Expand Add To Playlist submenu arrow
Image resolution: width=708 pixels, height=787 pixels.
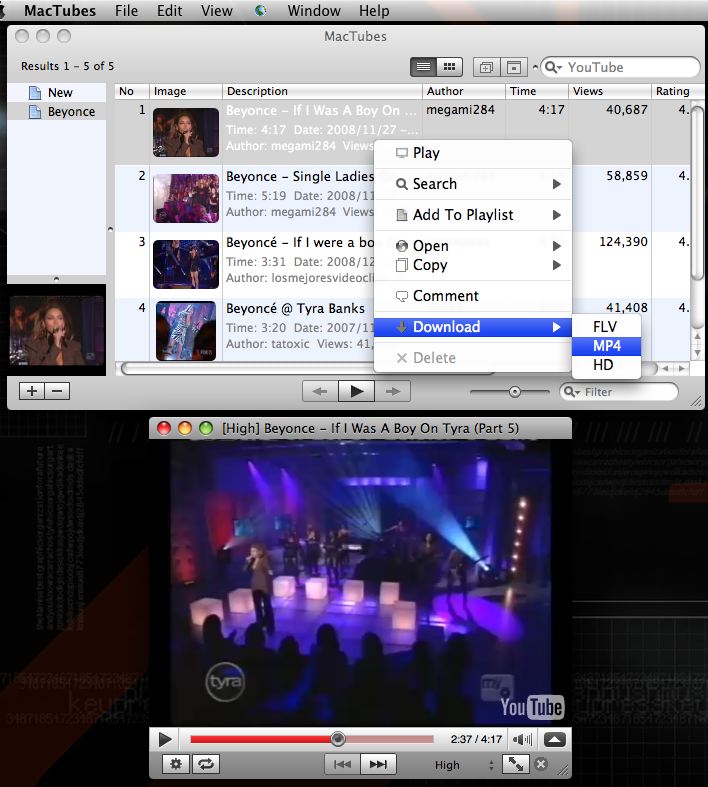coord(556,215)
